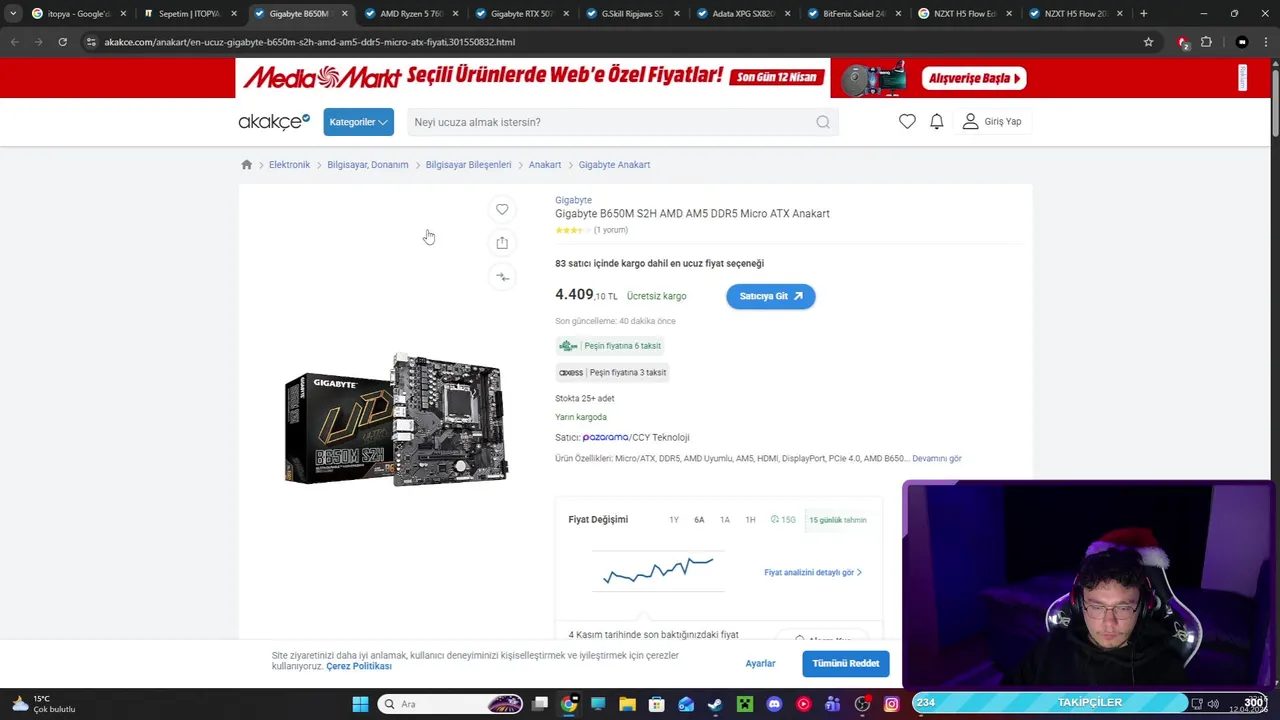Switch to the Sepetim ITOPYA tab
The image size is (1280, 720).
click(x=189, y=14)
